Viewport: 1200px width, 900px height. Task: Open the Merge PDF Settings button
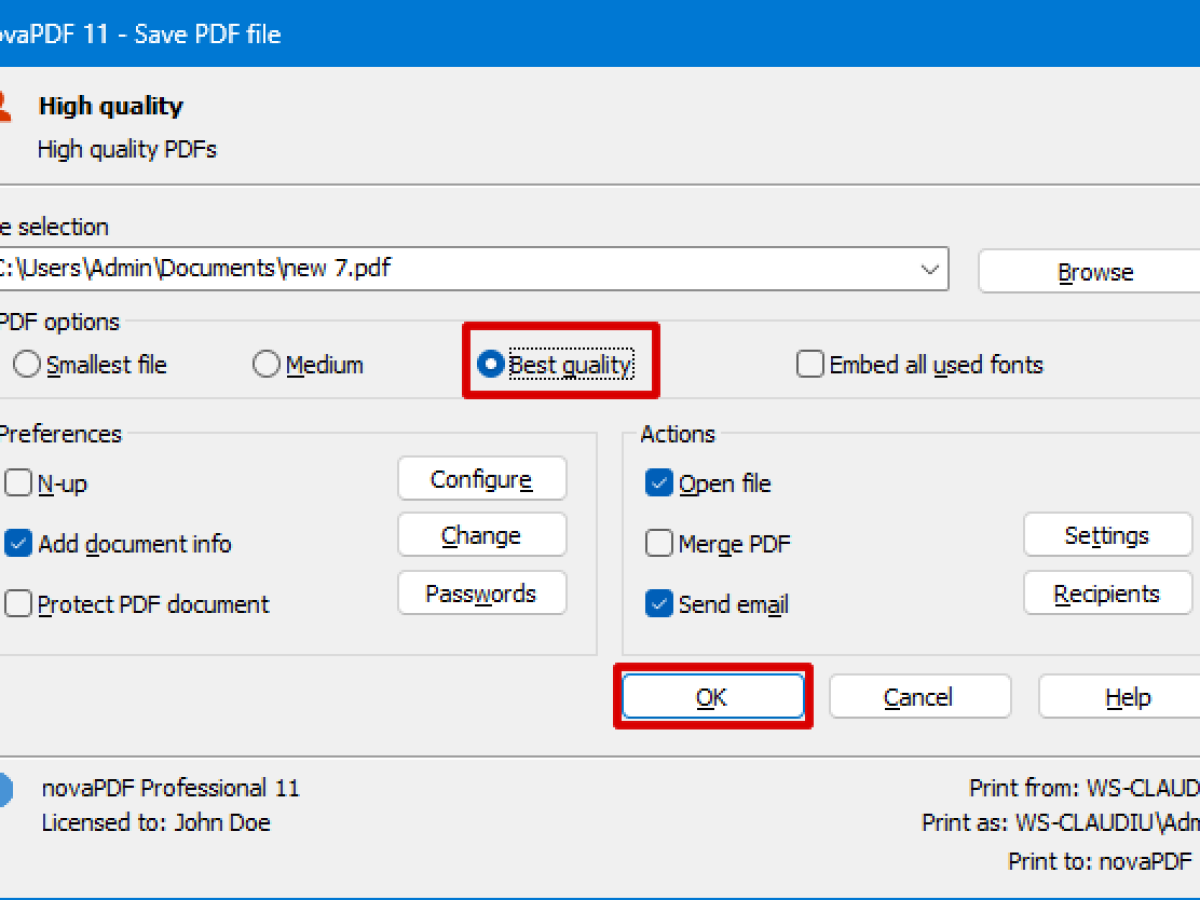pyautogui.click(x=1107, y=536)
